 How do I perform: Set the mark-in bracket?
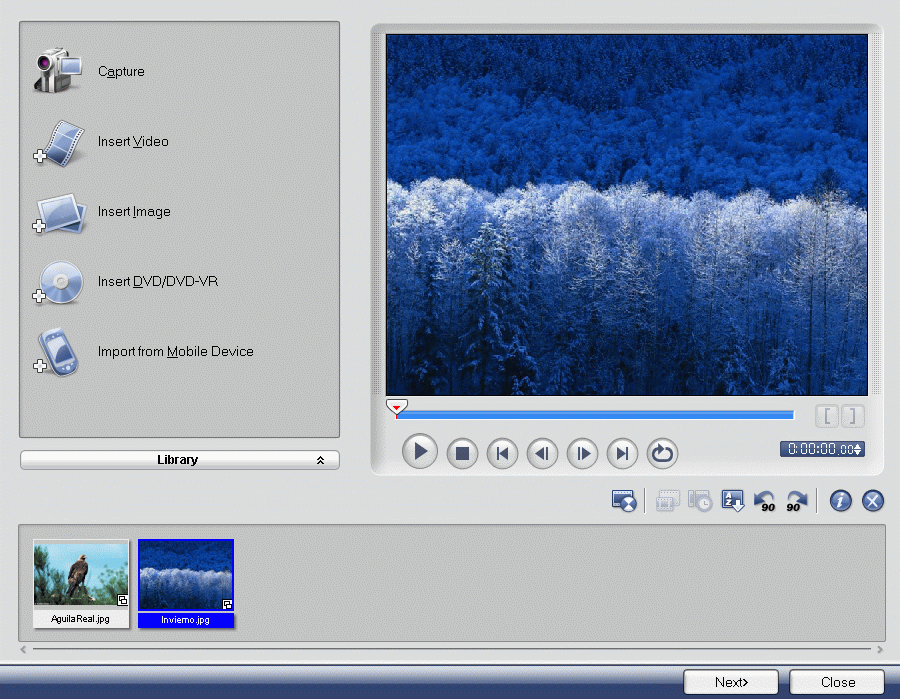827,415
